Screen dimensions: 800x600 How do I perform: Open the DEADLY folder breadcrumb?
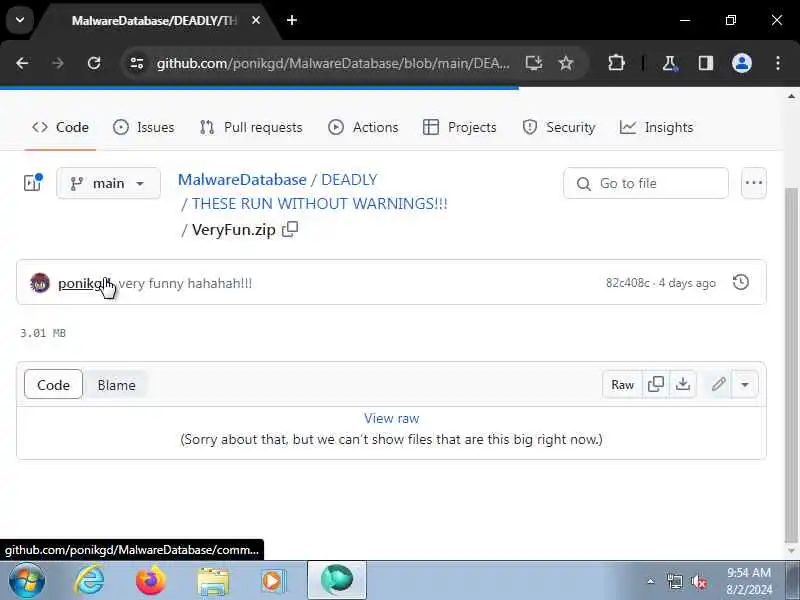(349, 180)
